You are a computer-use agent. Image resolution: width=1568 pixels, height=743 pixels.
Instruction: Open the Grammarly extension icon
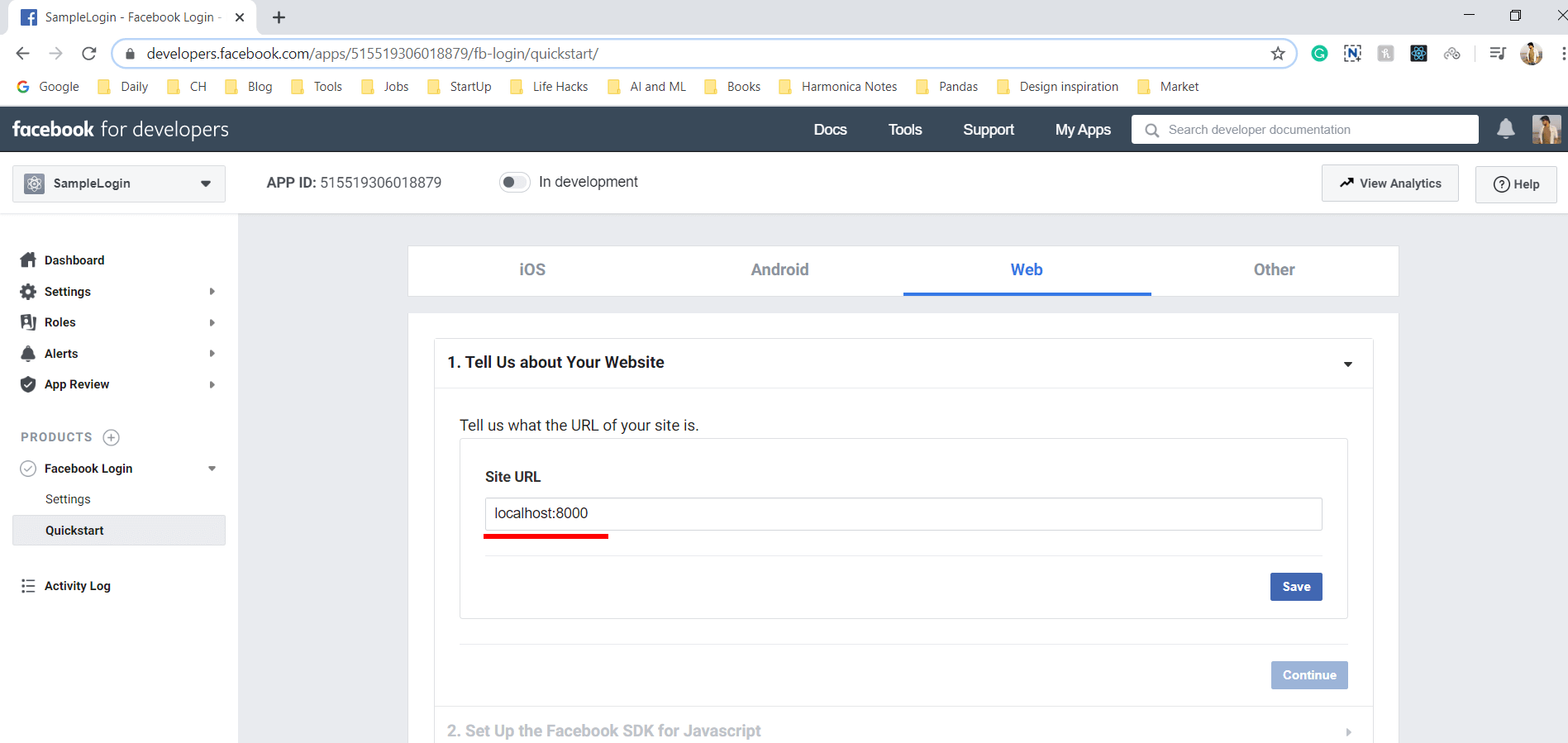point(1319,54)
